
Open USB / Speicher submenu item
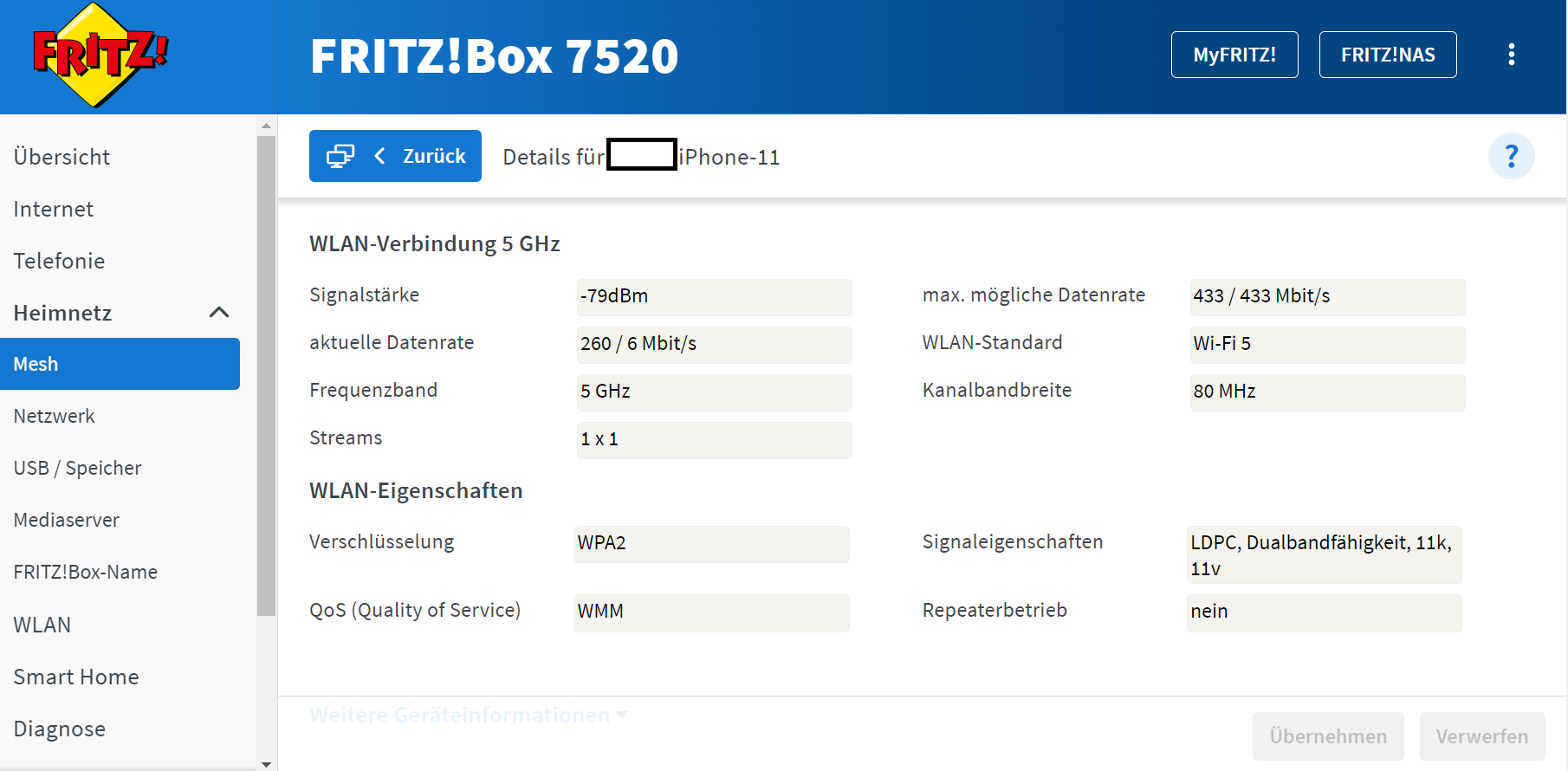tap(77, 468)
